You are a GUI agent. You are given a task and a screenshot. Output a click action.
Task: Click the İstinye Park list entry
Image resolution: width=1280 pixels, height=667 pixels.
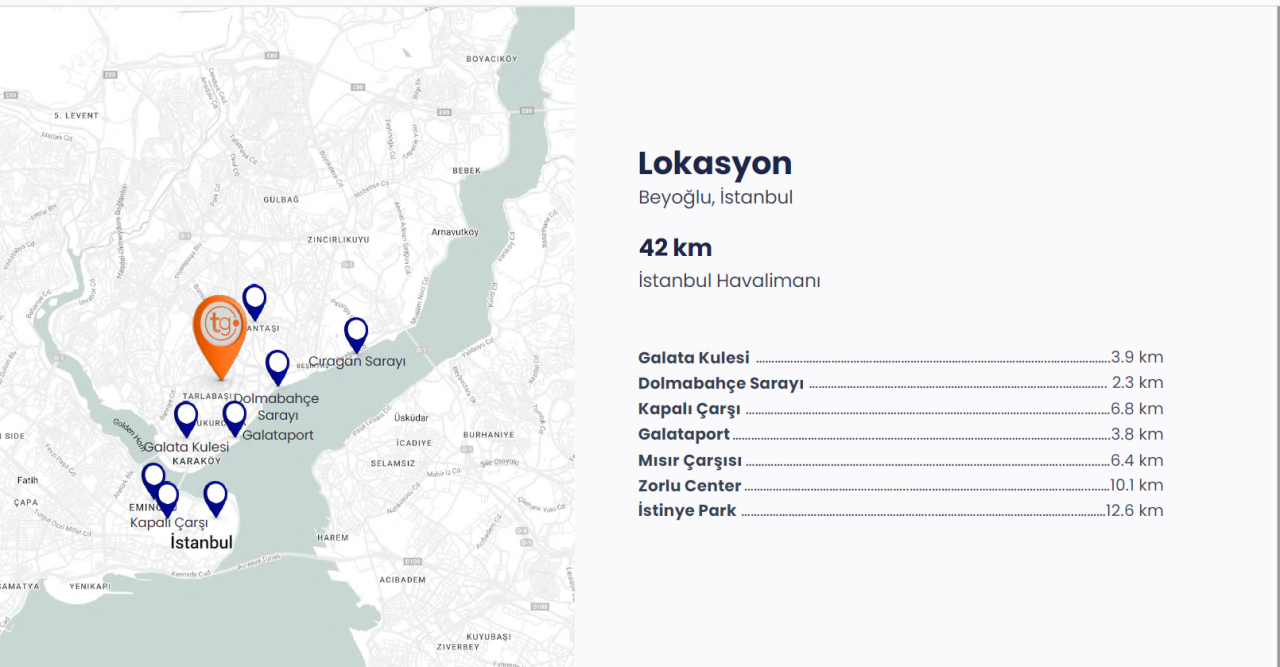[x=687, y=511]
